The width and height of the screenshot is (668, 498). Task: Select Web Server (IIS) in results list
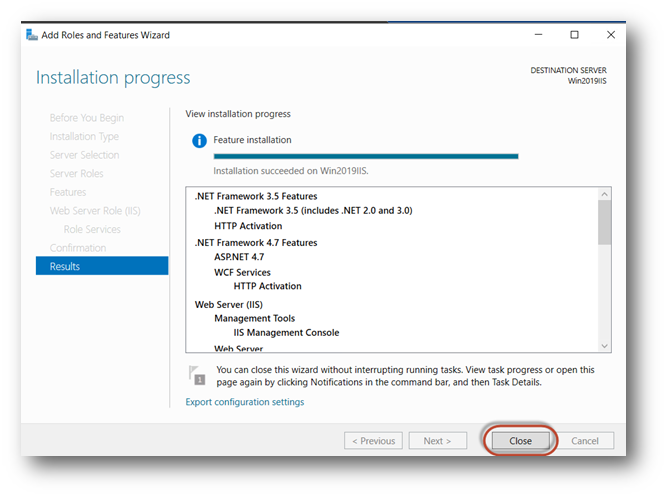click(x=228, y=303)
